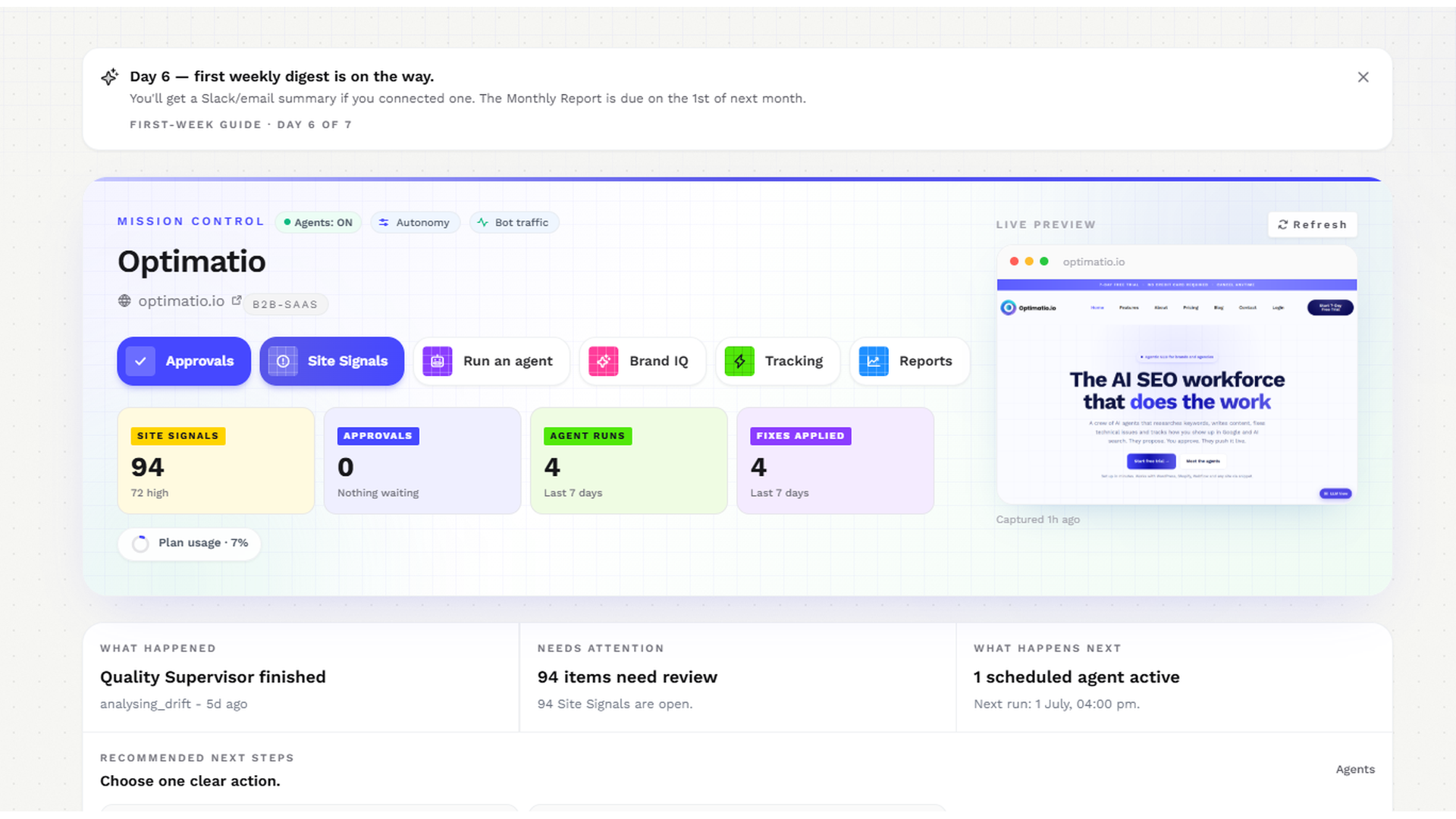Open the Fixes Applied stat card
The image size is (1456, 819).
pyautogui.click(x=835, y=461)
